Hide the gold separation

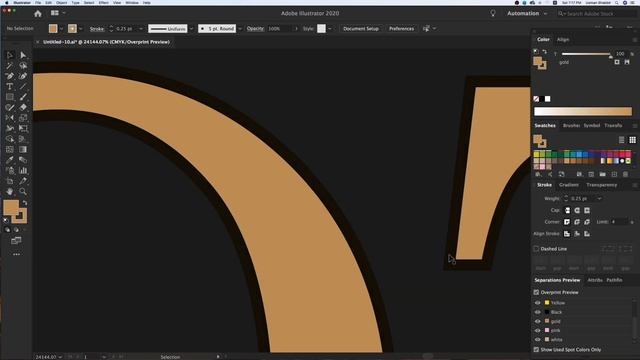tap(538, 321)
